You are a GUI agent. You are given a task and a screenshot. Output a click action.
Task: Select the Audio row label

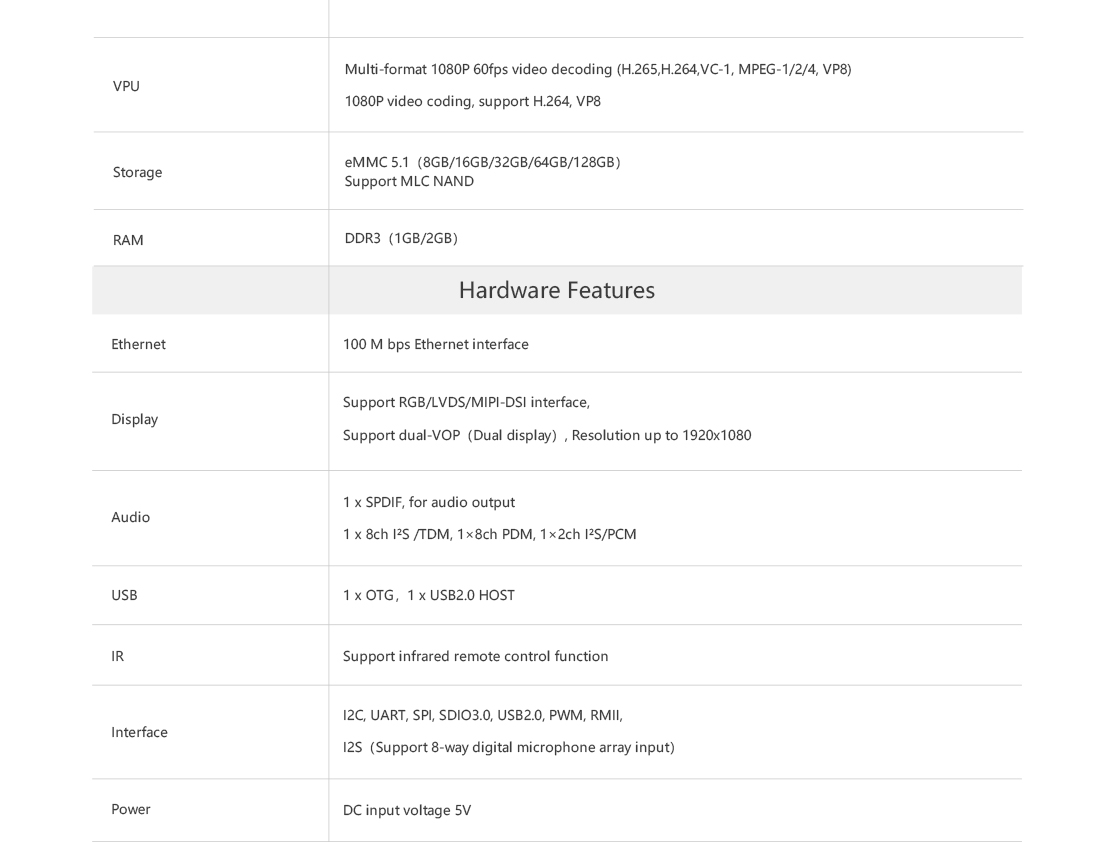coord(130,517)
